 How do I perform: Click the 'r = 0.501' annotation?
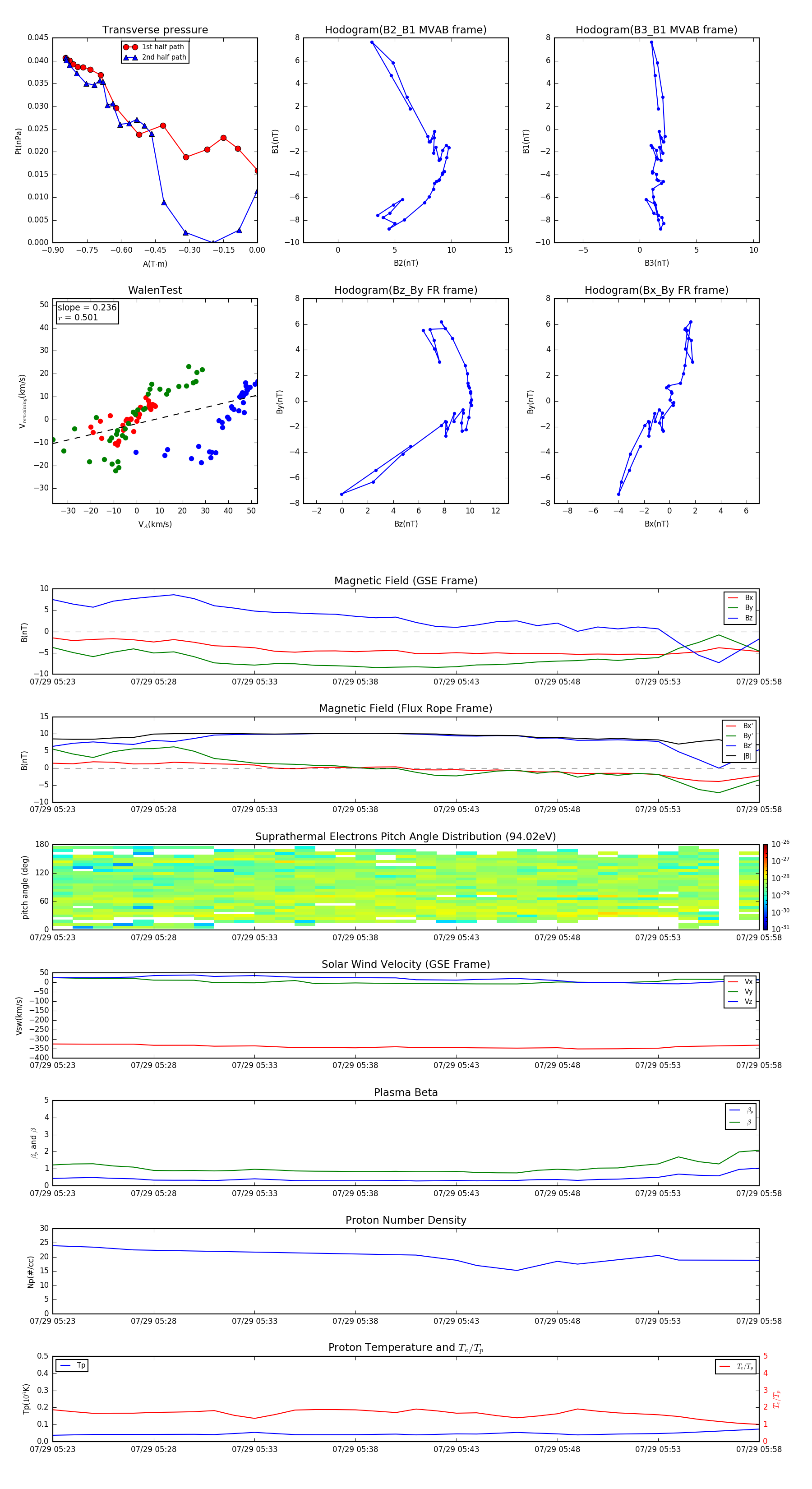coord(78,317)
